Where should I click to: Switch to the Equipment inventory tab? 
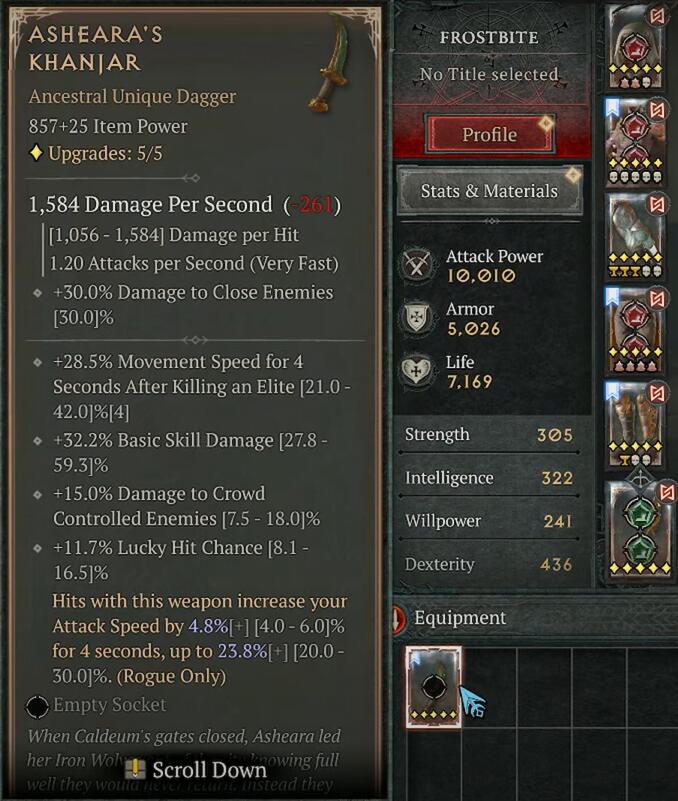pyautogui.click(x=460, y=618)
